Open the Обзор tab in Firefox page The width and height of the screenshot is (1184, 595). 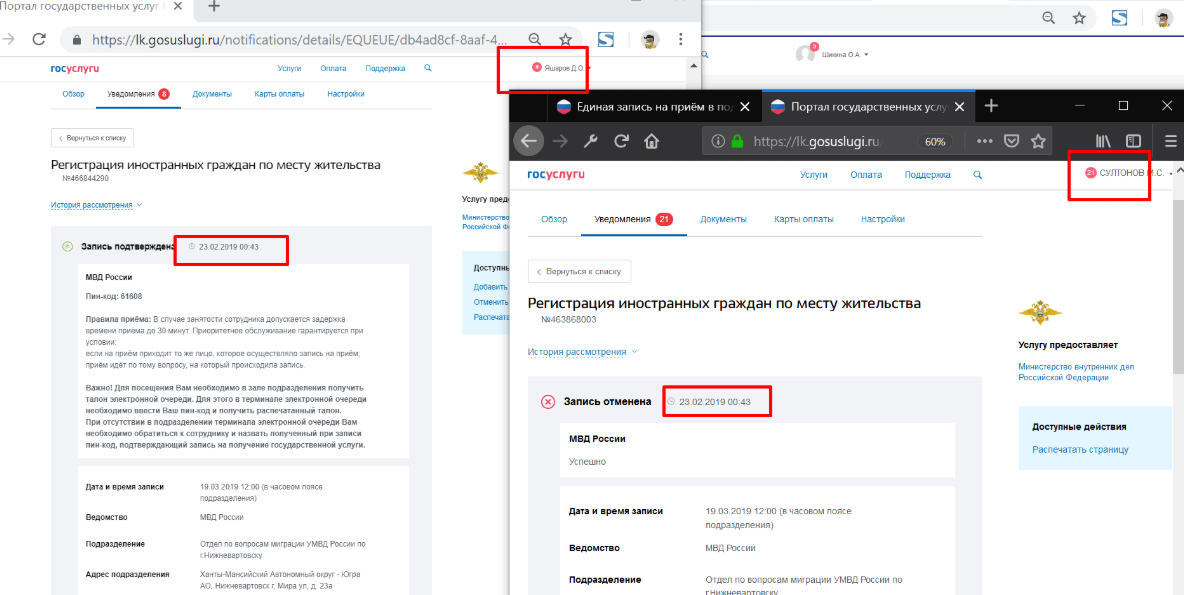pyautogui.click(x=553, y=219)
